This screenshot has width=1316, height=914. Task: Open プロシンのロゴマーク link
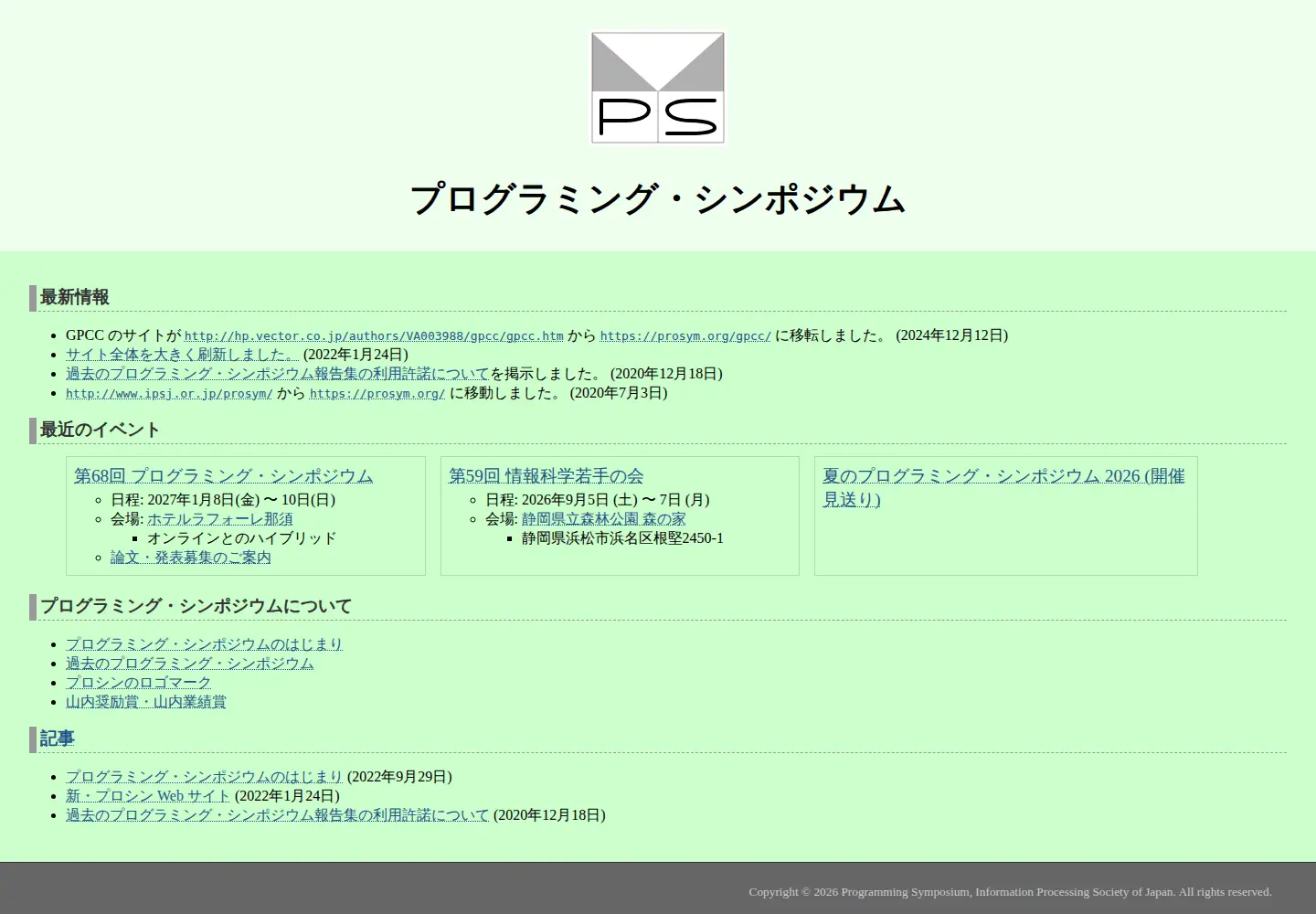pyautogui.click(x=138, y=683)
